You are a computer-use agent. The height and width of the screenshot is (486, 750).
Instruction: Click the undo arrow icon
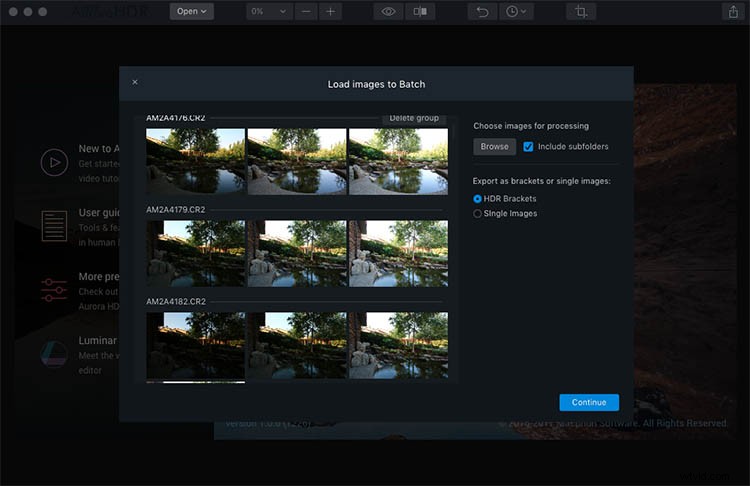(x=482, y=11)
